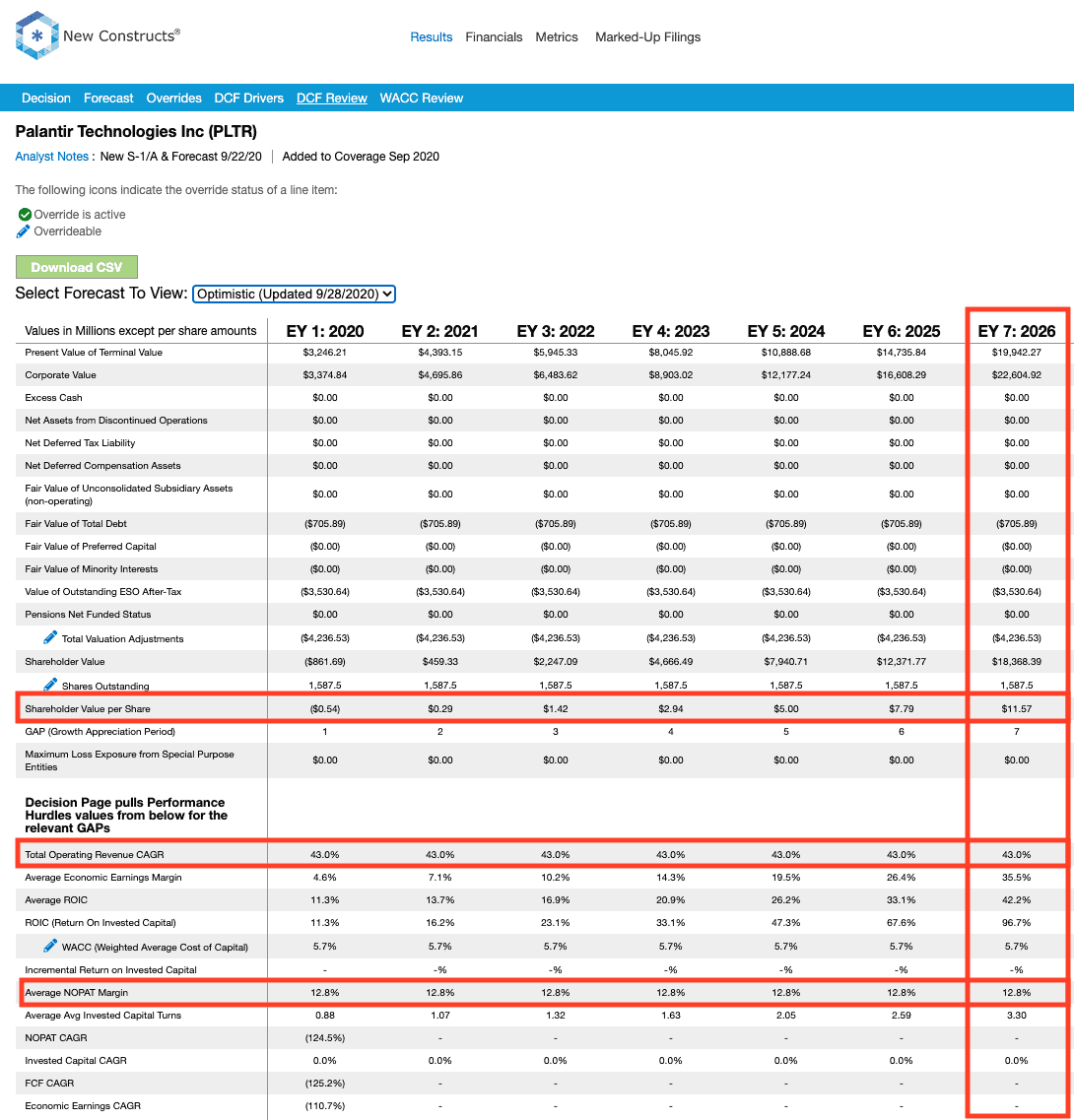Viewport: 1074px width, 1120px height.
Task: Switch to the Decision tab
Action: click(45, 98)
